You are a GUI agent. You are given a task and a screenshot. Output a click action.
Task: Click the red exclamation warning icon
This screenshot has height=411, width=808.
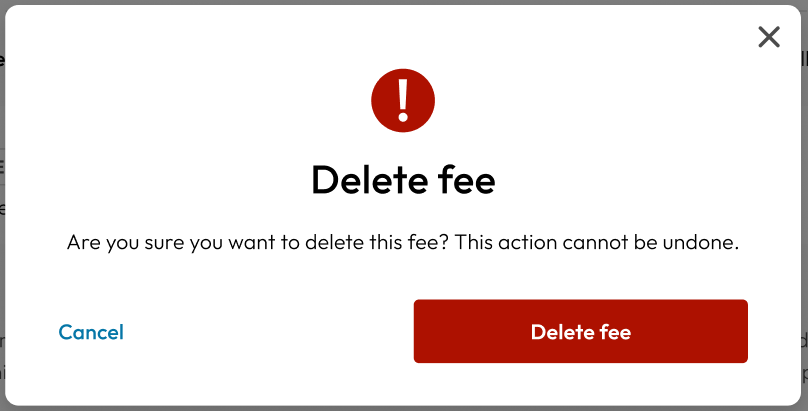point(403,100)
